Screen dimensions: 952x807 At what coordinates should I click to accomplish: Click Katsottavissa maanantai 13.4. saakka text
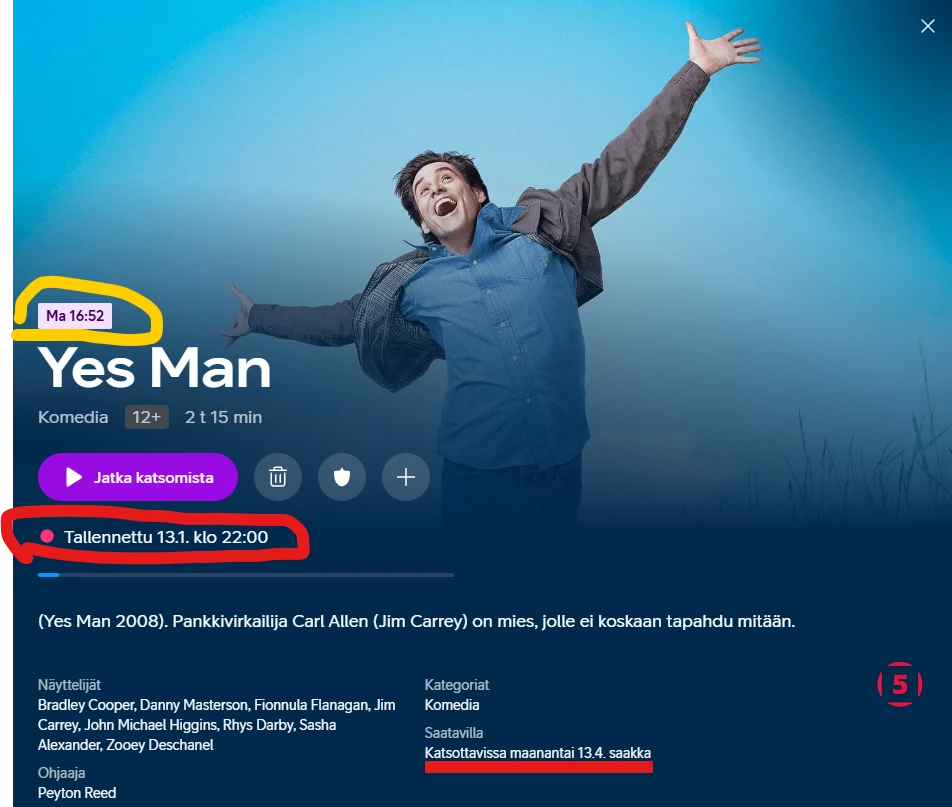(538, 753)
